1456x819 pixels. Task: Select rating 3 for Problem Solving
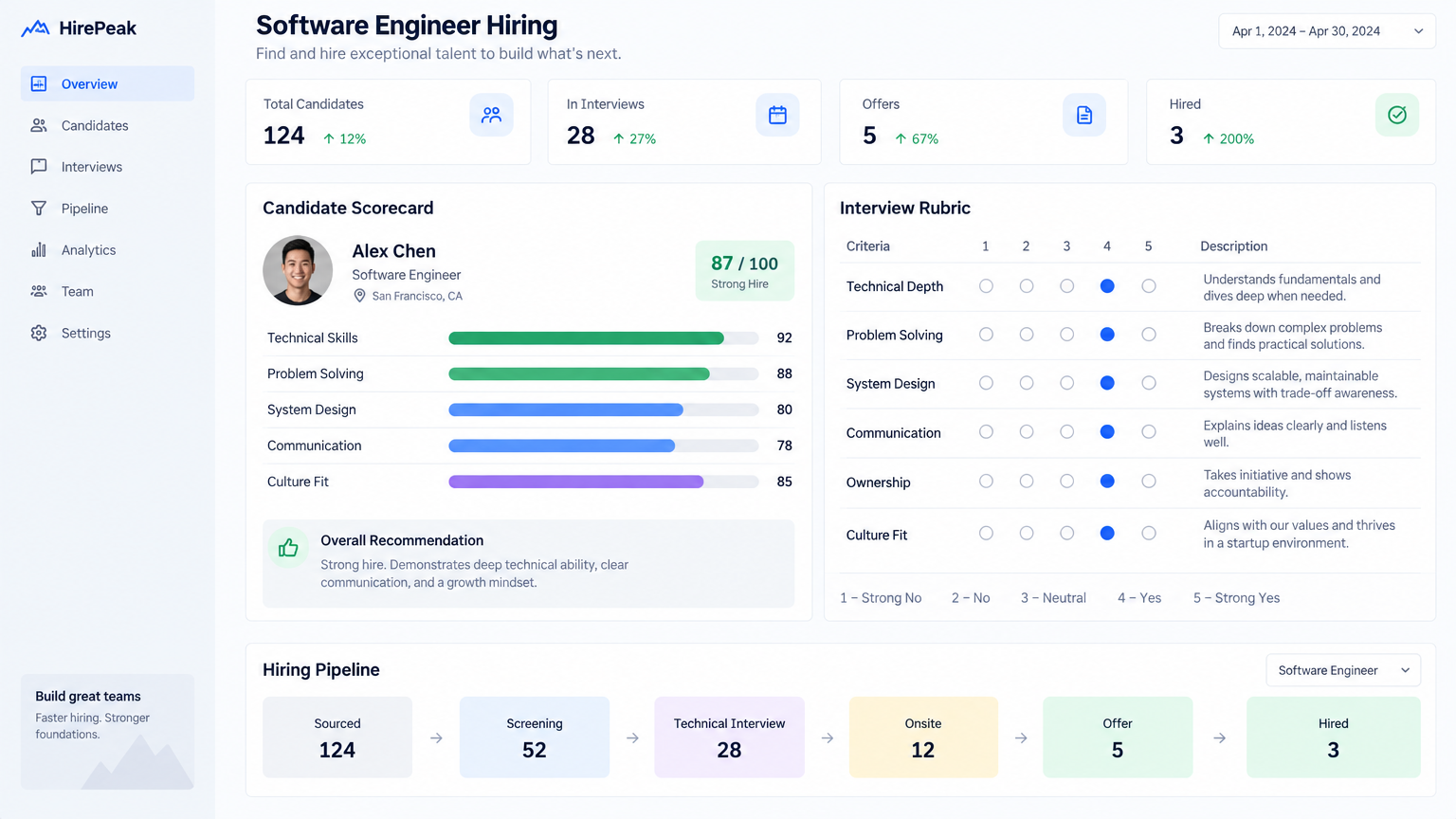pos(1067,335)
